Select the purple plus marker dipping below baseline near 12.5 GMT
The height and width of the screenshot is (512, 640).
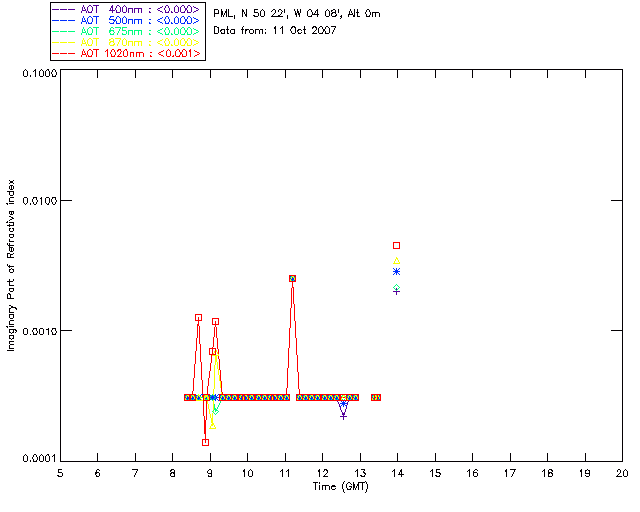coord(344,416)
